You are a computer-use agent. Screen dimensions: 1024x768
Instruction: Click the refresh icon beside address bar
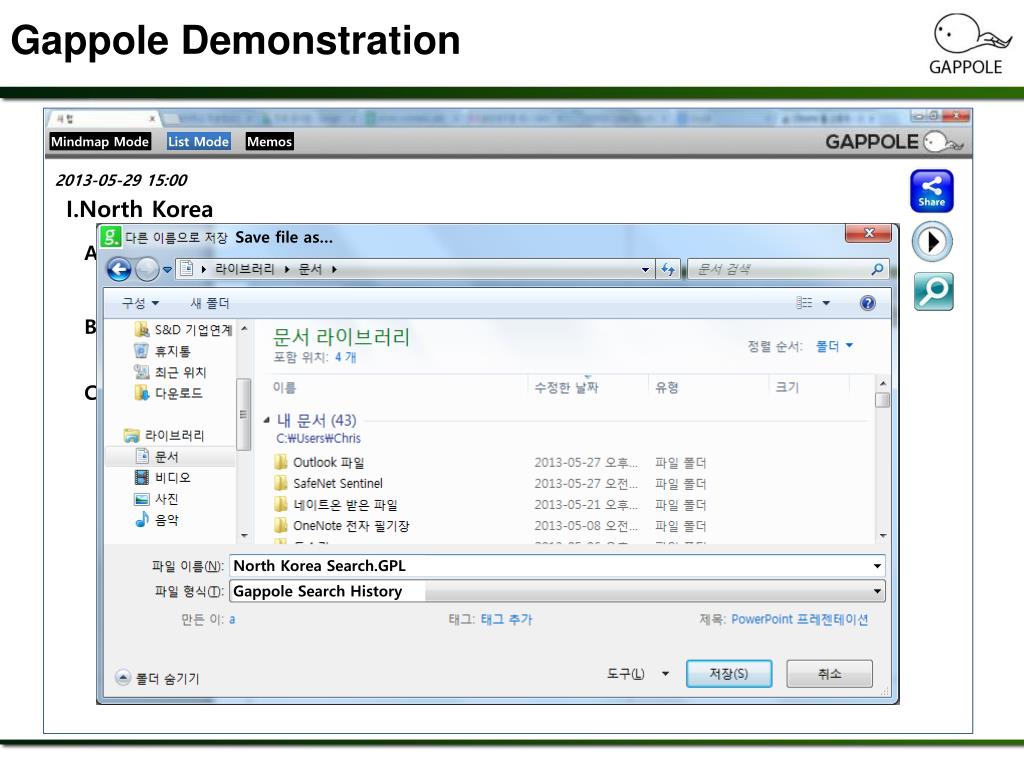667,269
